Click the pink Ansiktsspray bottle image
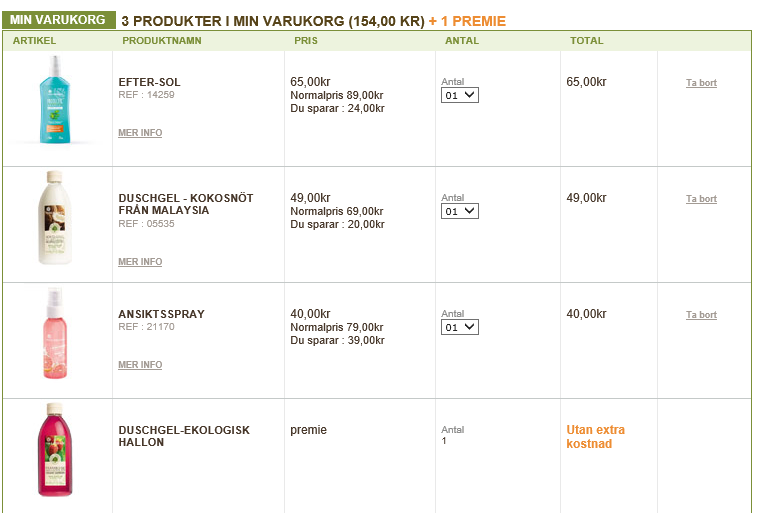Image resolution: width=760 pixels, height=513 pixels. coord(55,333)
